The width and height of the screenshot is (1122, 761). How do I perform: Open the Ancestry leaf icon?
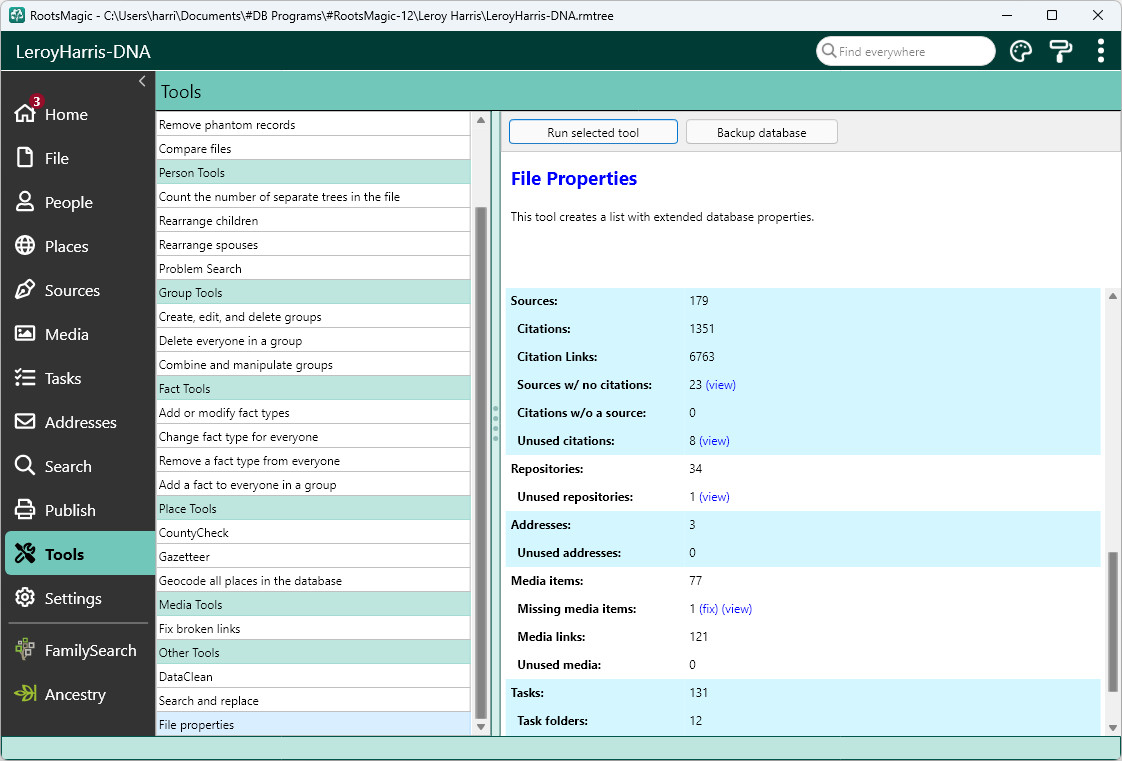click(x=25, y=693)
